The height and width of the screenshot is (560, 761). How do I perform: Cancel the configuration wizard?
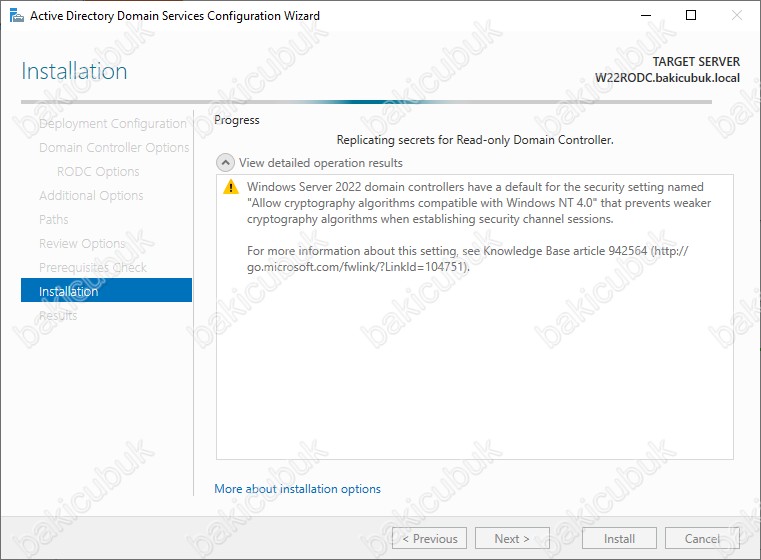(702, 539)
